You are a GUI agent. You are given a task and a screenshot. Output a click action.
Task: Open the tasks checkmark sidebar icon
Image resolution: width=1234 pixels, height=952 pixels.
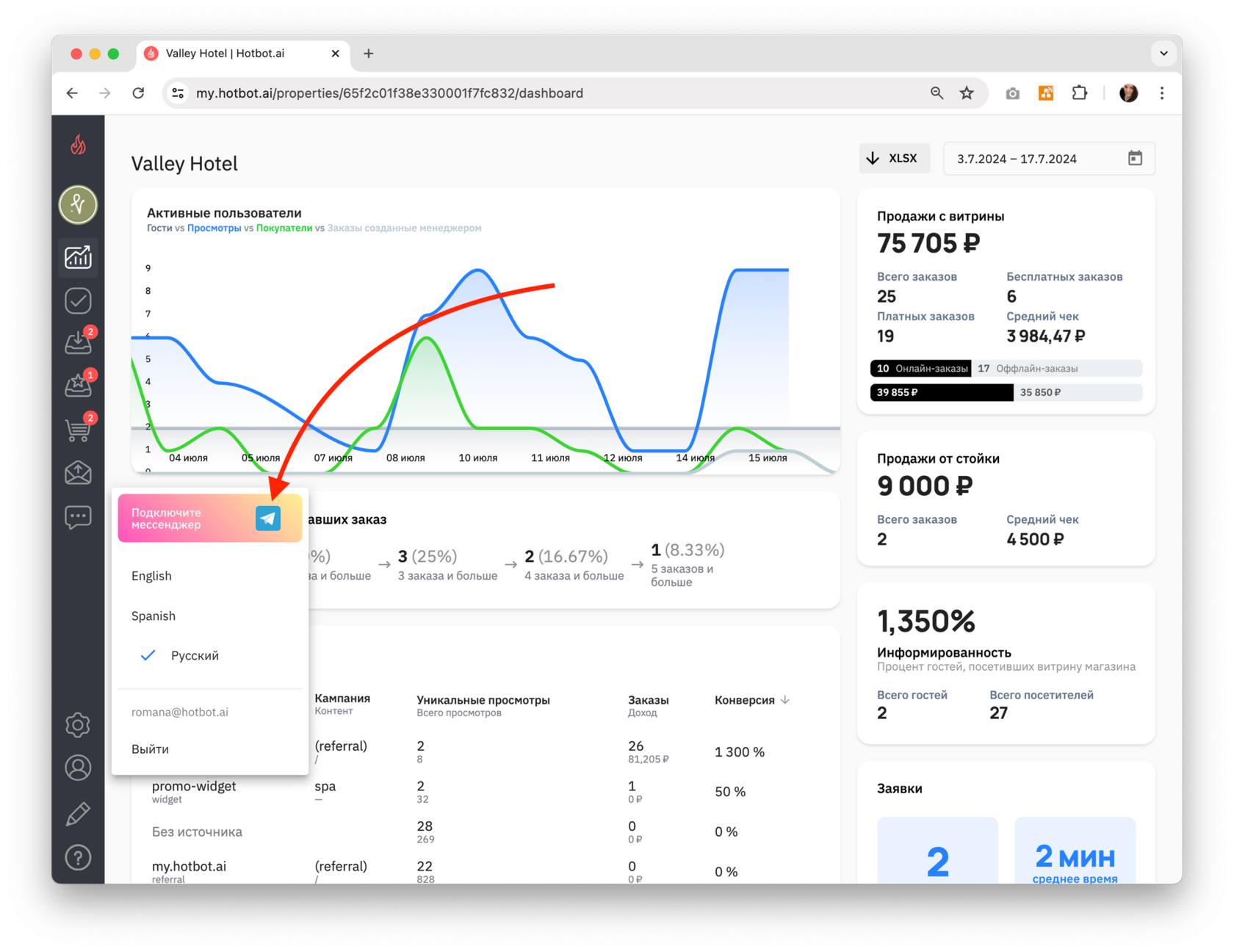[78, 300]
